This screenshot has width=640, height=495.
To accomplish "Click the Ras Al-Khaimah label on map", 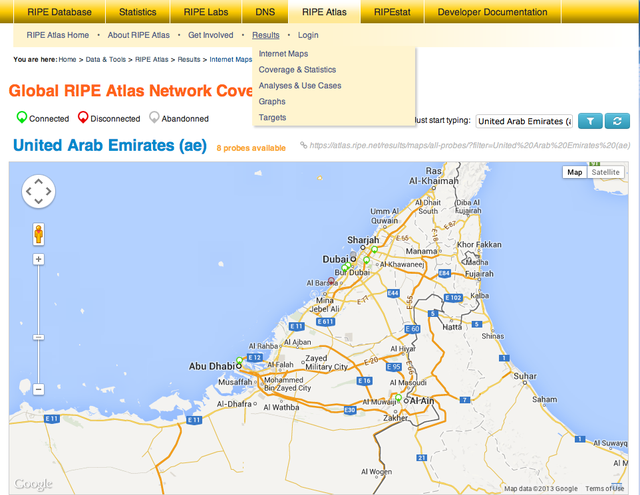I will coord(434,176).
